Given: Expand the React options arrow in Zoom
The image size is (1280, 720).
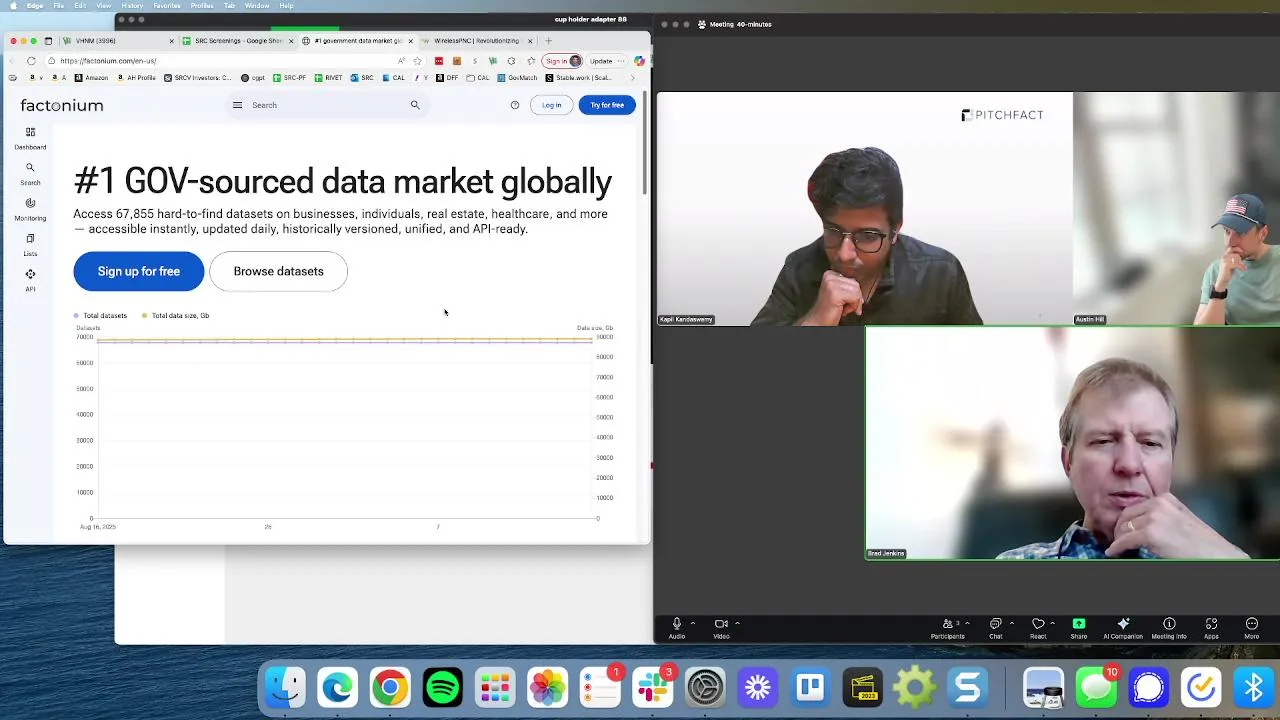Looking at the screenshot, I should click(x=1052, y=624).
